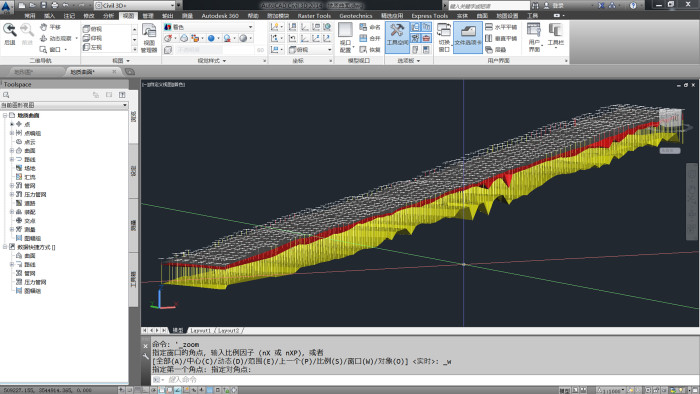Toggle the File Tabs button

(x=467, y=37)
